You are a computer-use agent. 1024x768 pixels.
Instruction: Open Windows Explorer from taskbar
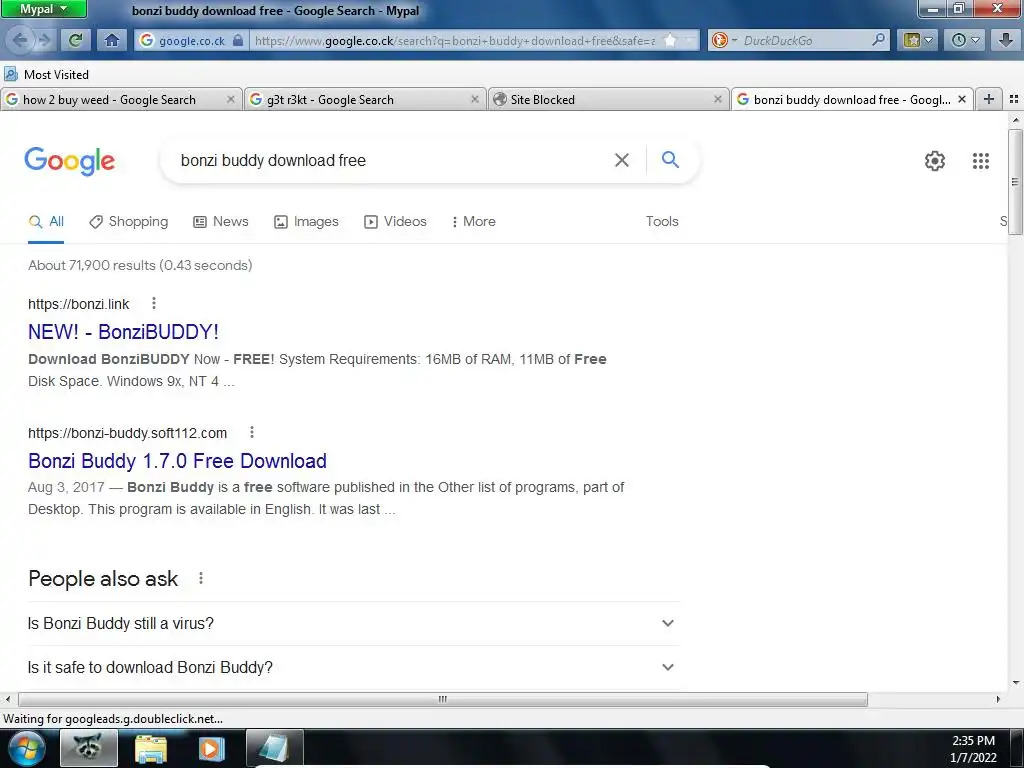tap(150, 748)
